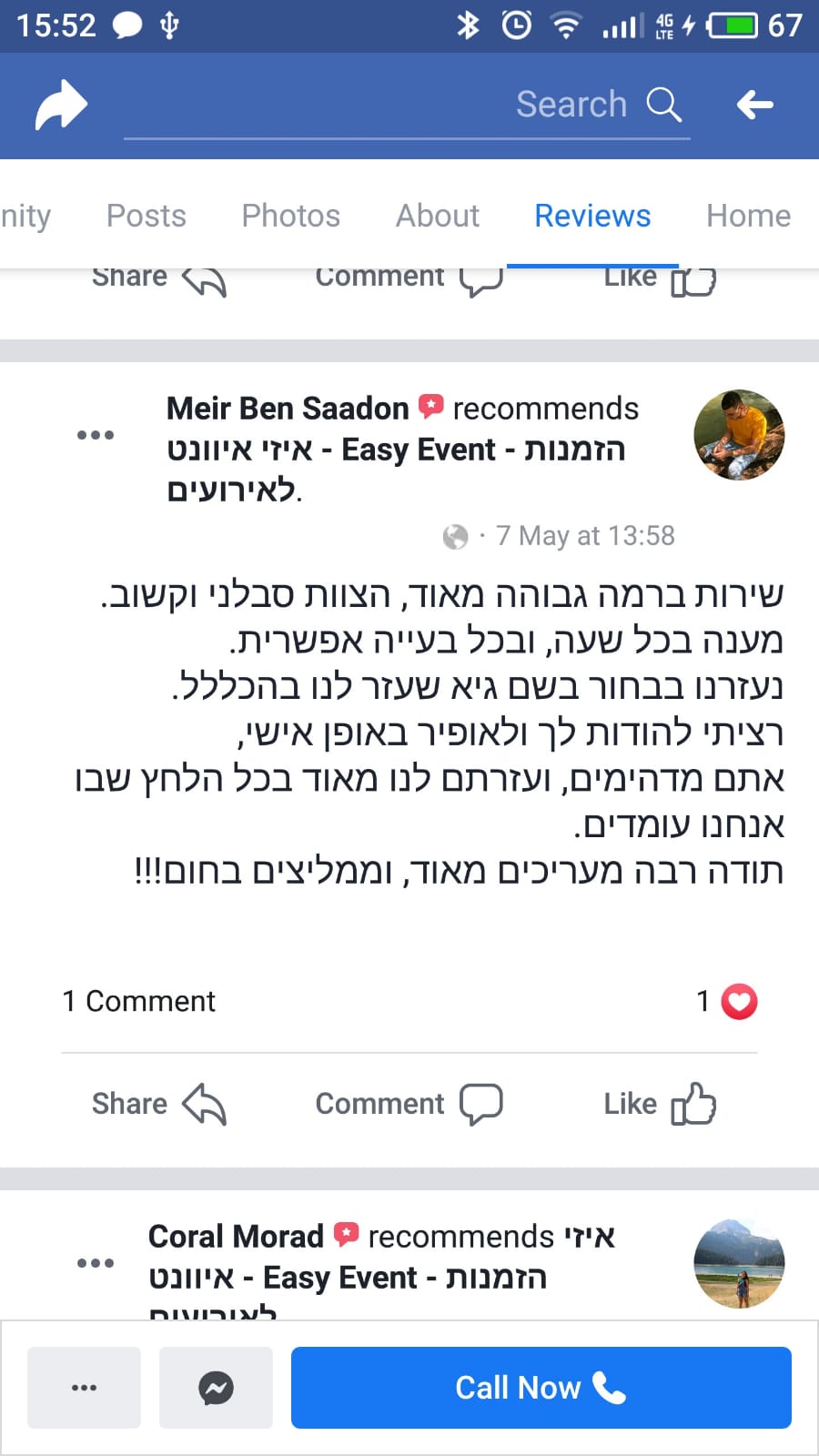Tap the magnifying glass search icon
Screen dimensions: 819x1456
tap(663, 105)
